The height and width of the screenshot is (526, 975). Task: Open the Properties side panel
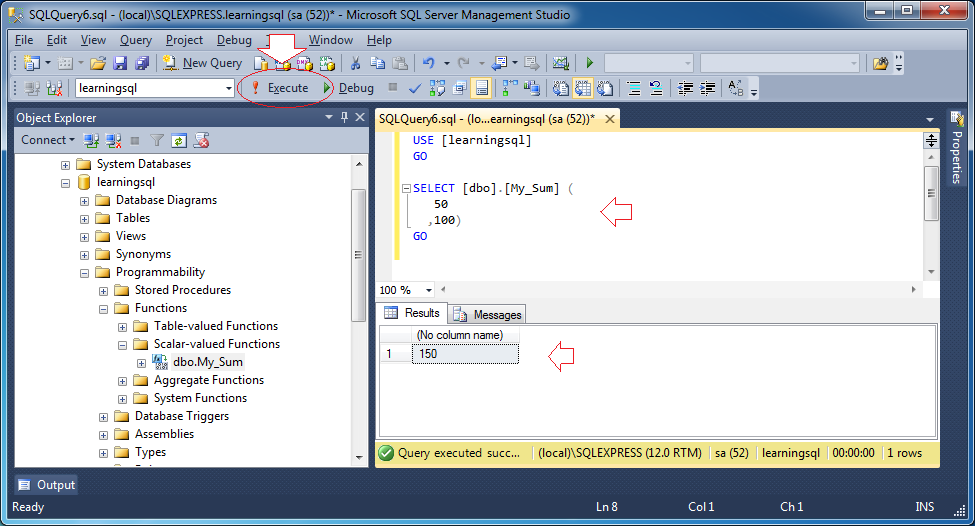tap(956, 147)
